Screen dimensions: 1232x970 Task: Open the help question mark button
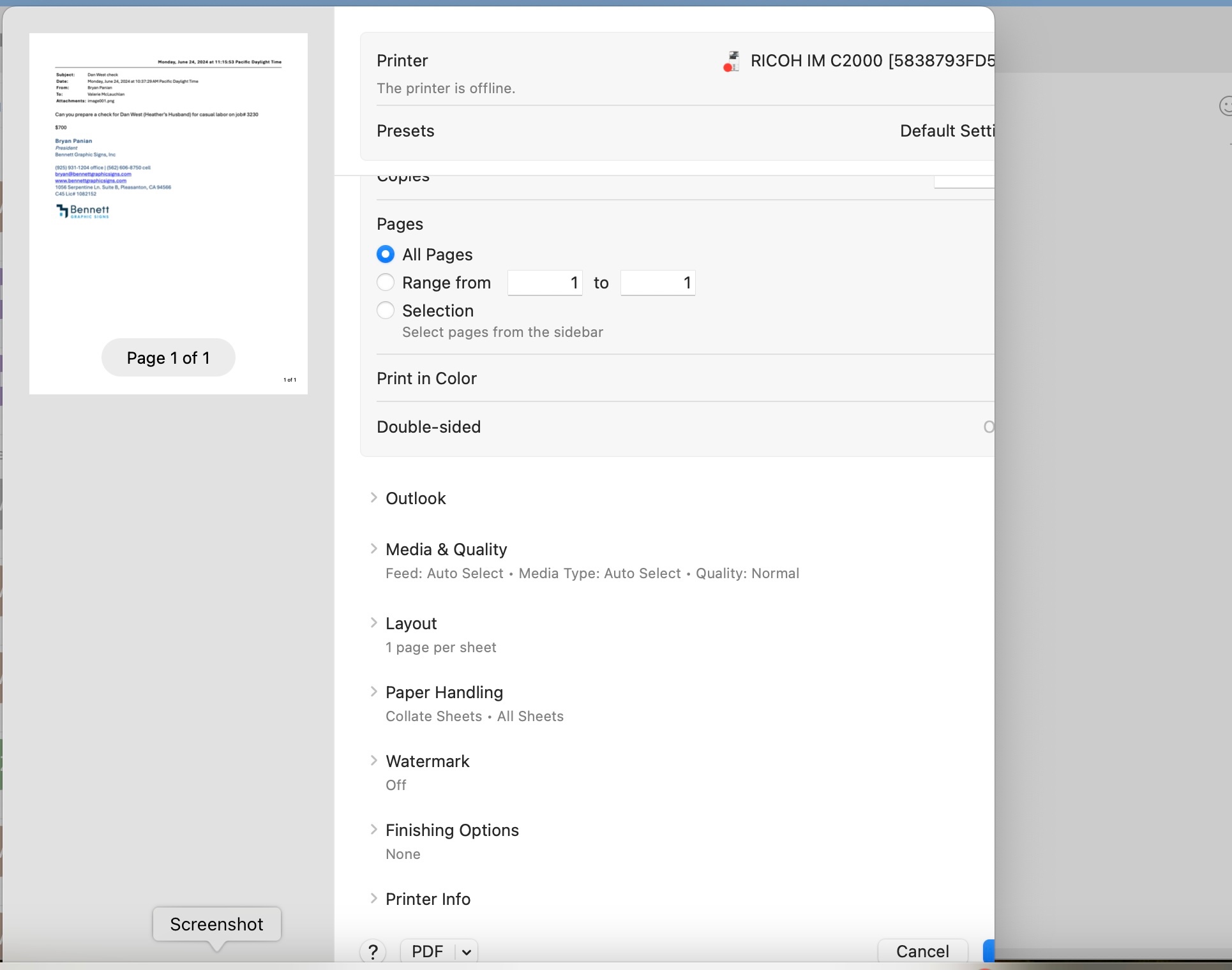373,951
